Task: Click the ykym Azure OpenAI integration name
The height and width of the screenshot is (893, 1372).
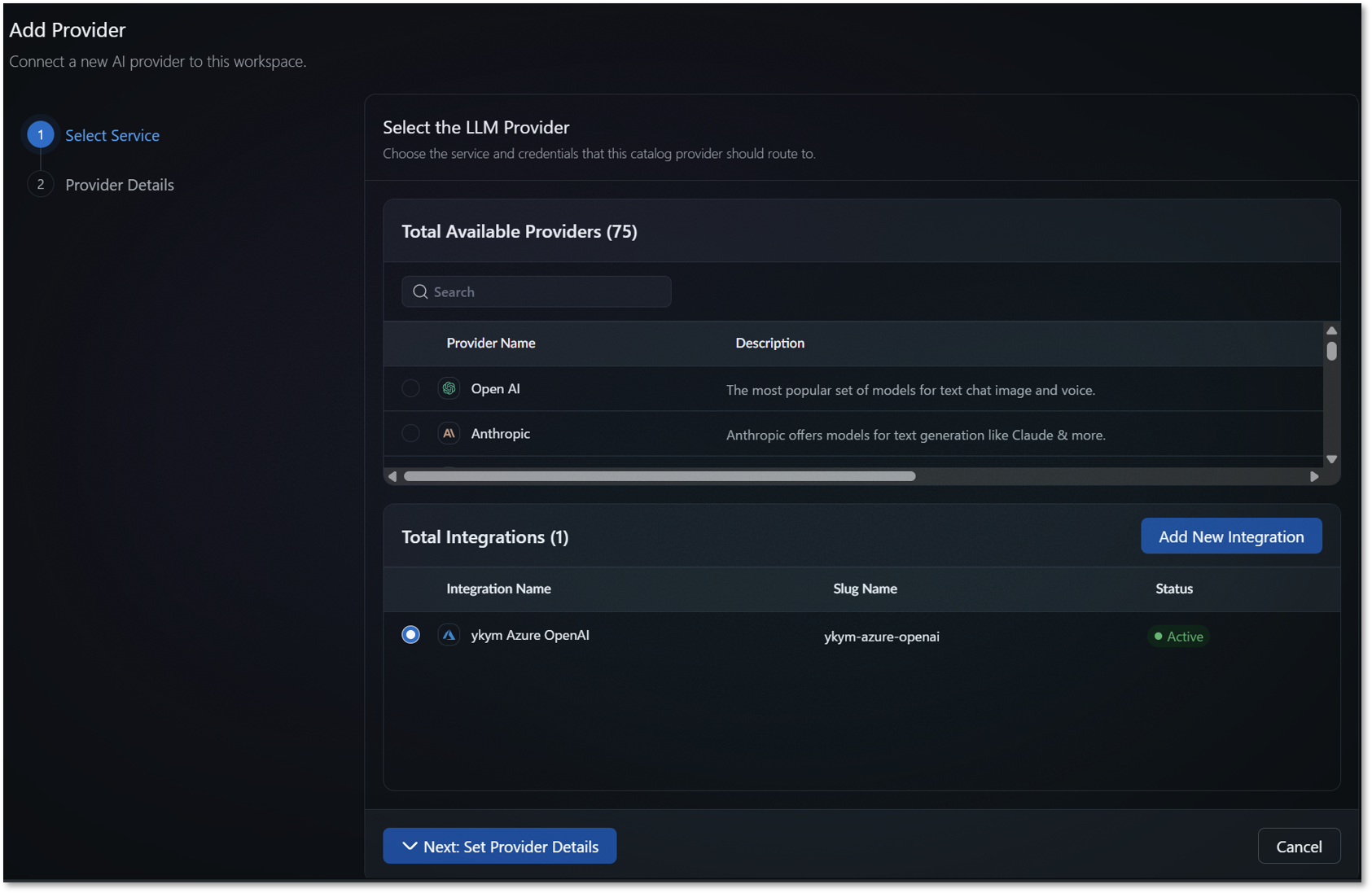Action: pyautogui.click(x=530, y=635)
